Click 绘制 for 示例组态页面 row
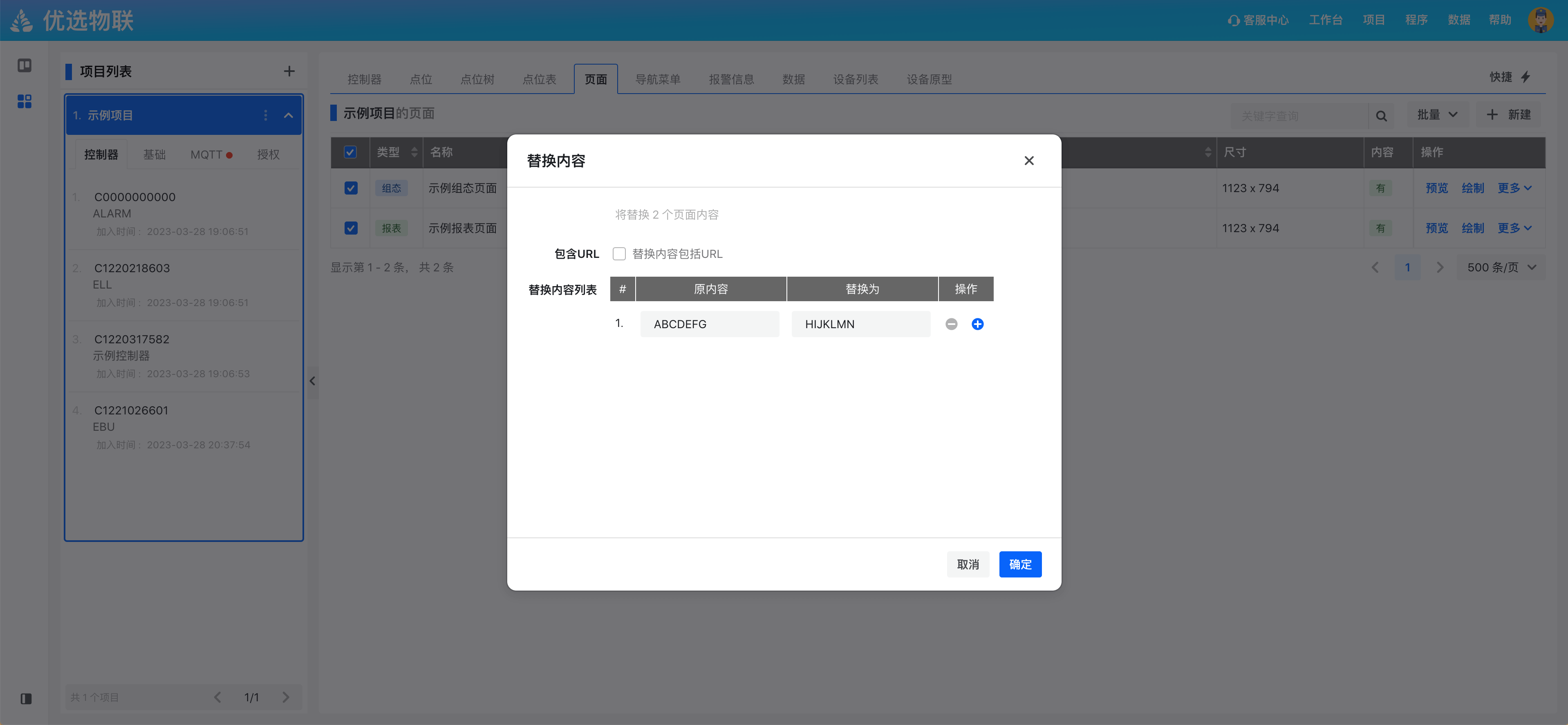 pos(1472,188)
